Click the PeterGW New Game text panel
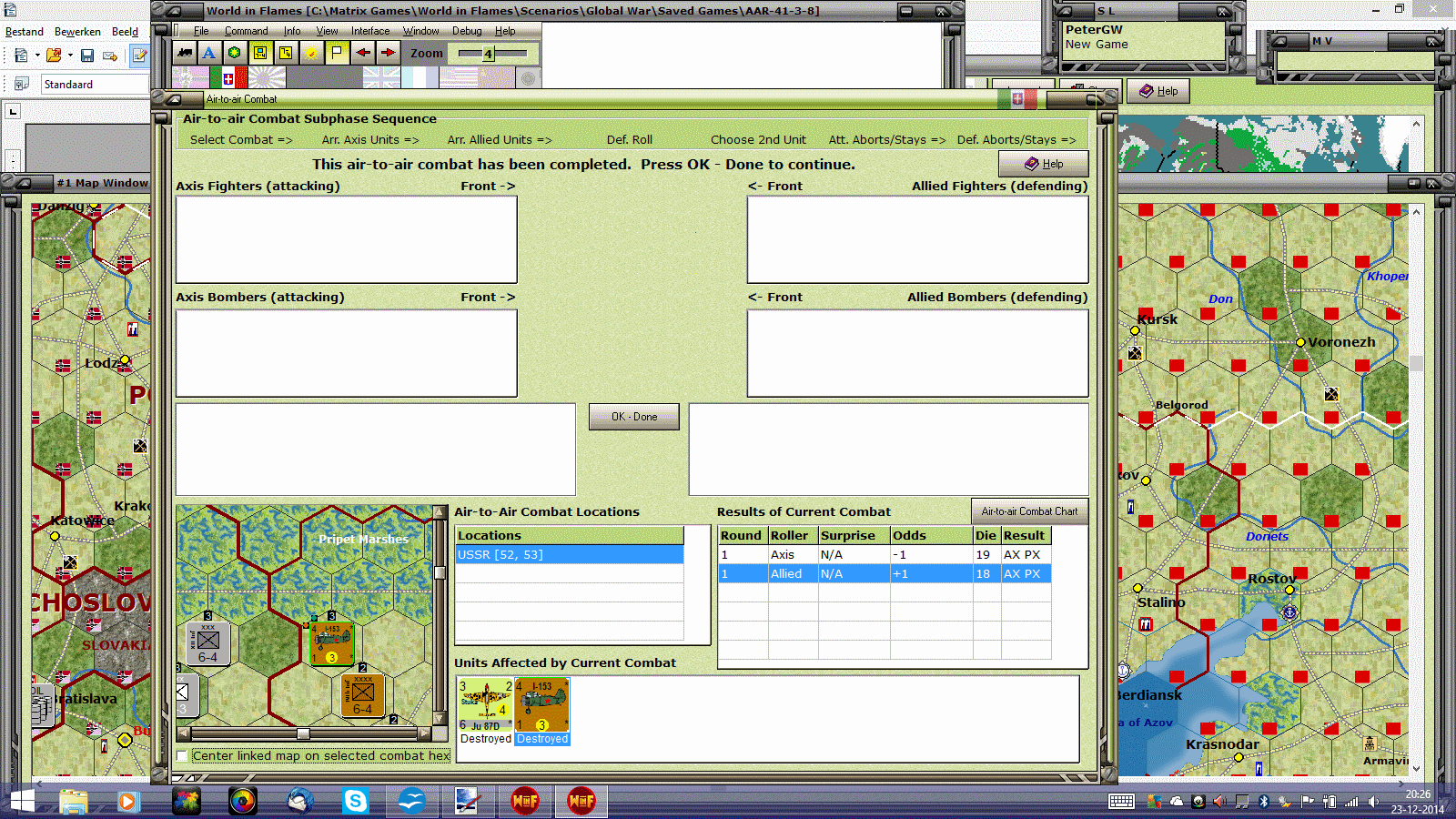The image size is (1456, 819). coord(1144,41)
